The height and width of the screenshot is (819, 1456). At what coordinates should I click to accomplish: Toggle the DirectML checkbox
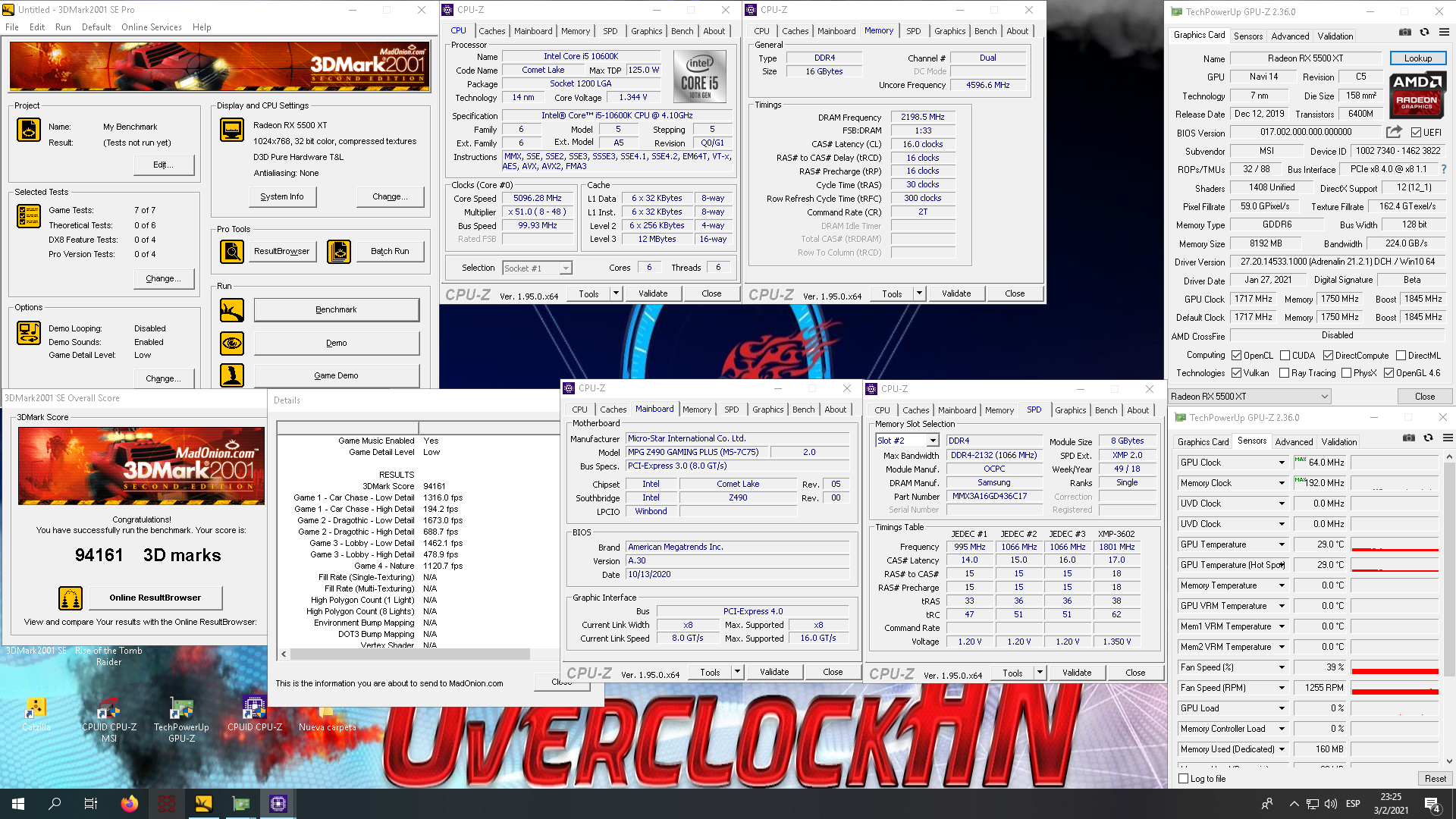pos(1401,356)
